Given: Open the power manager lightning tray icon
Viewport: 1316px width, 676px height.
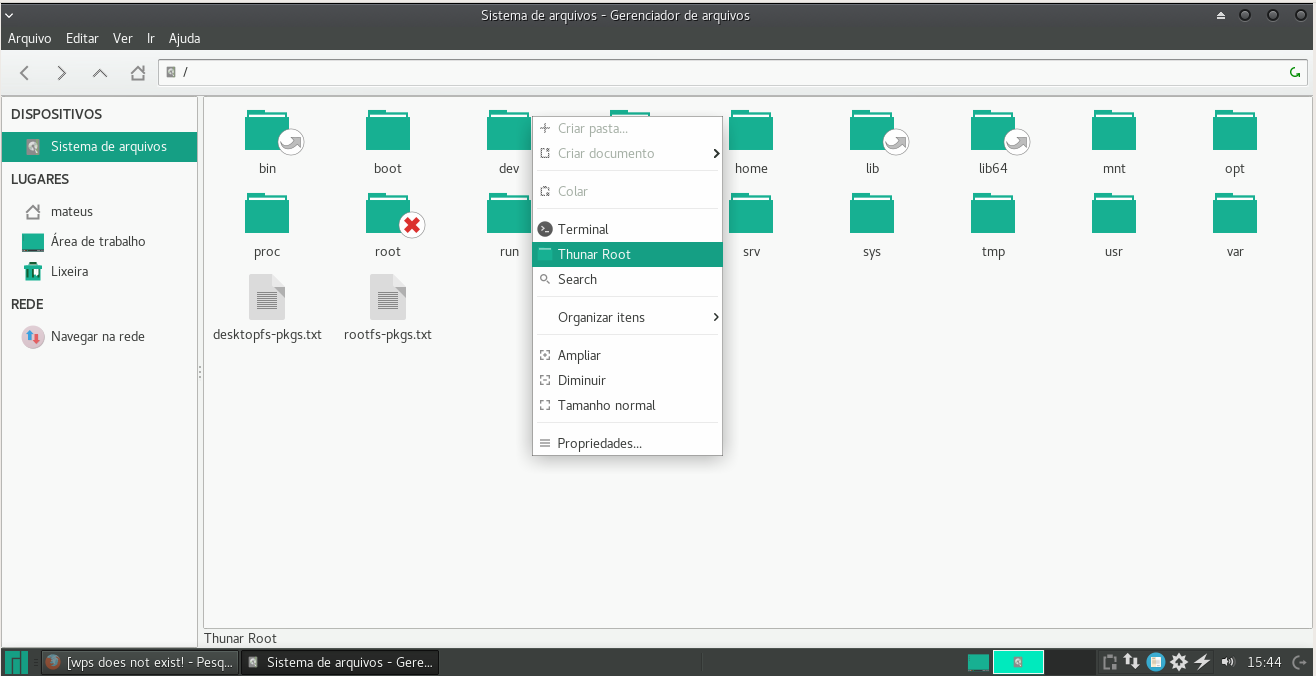Looking at the screenshot, I should coord(1202,662).
